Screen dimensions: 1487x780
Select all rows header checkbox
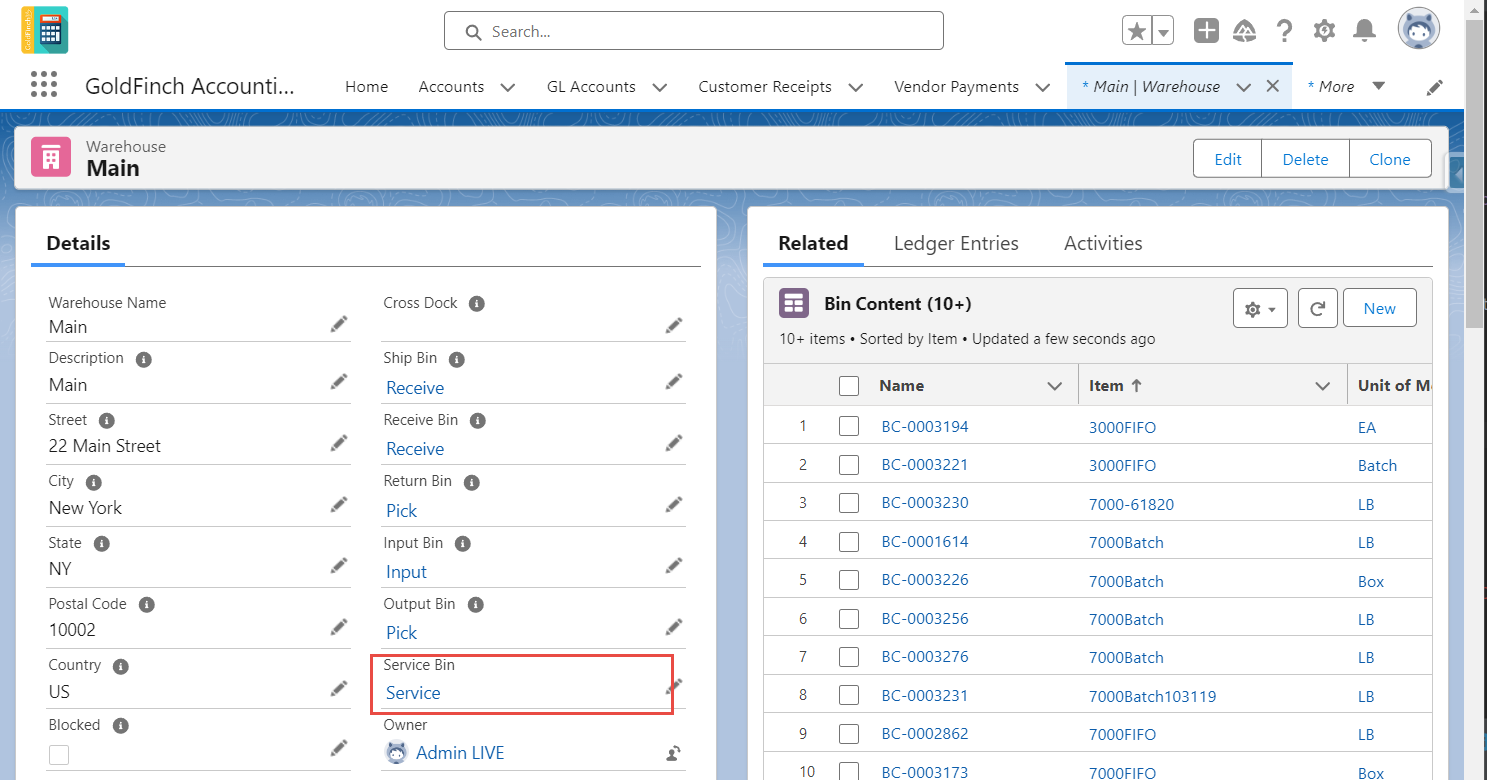click(x=849, y=385)
